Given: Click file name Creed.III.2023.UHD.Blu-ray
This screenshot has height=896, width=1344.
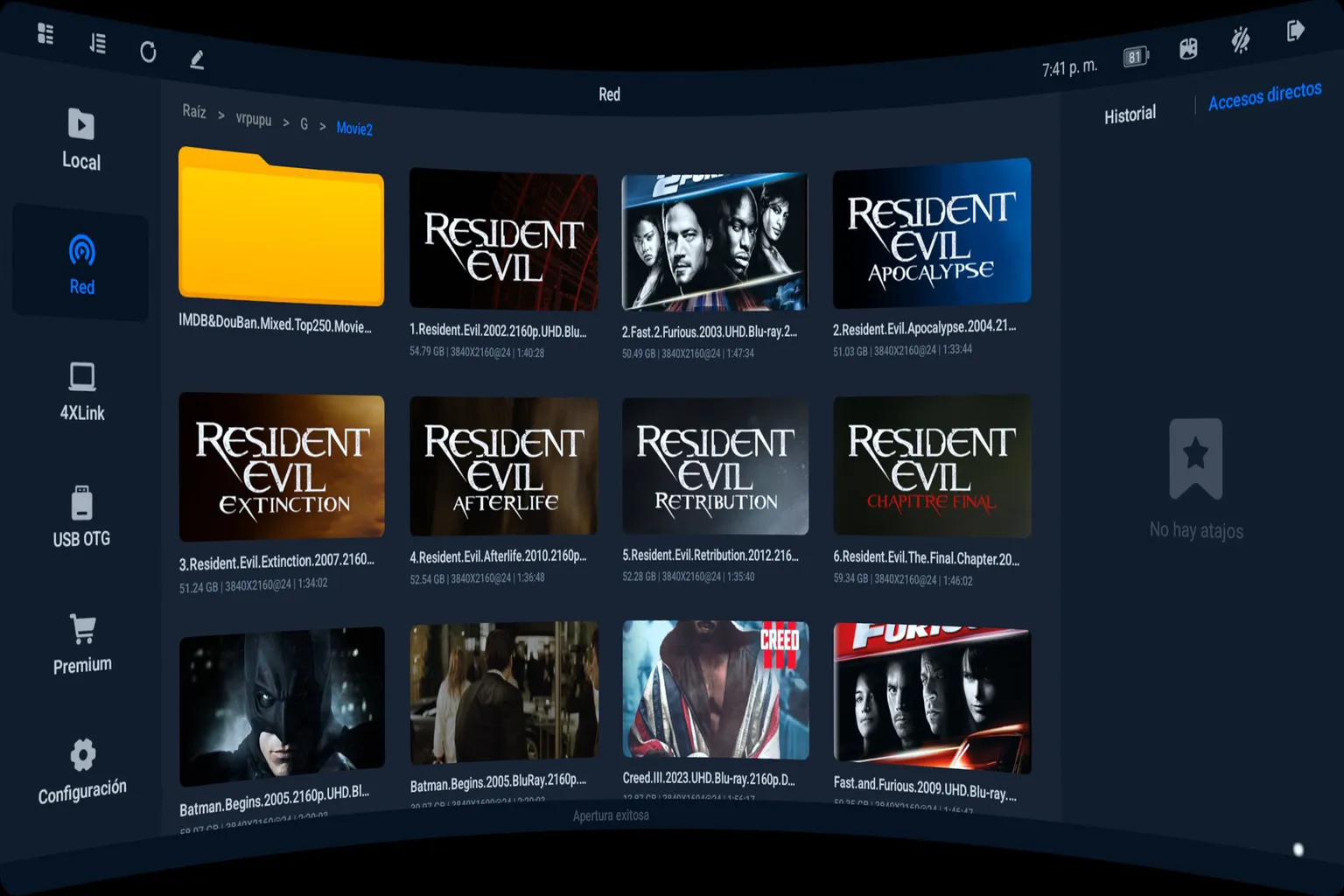Looking at the screenshot, I should click(709, 779).
